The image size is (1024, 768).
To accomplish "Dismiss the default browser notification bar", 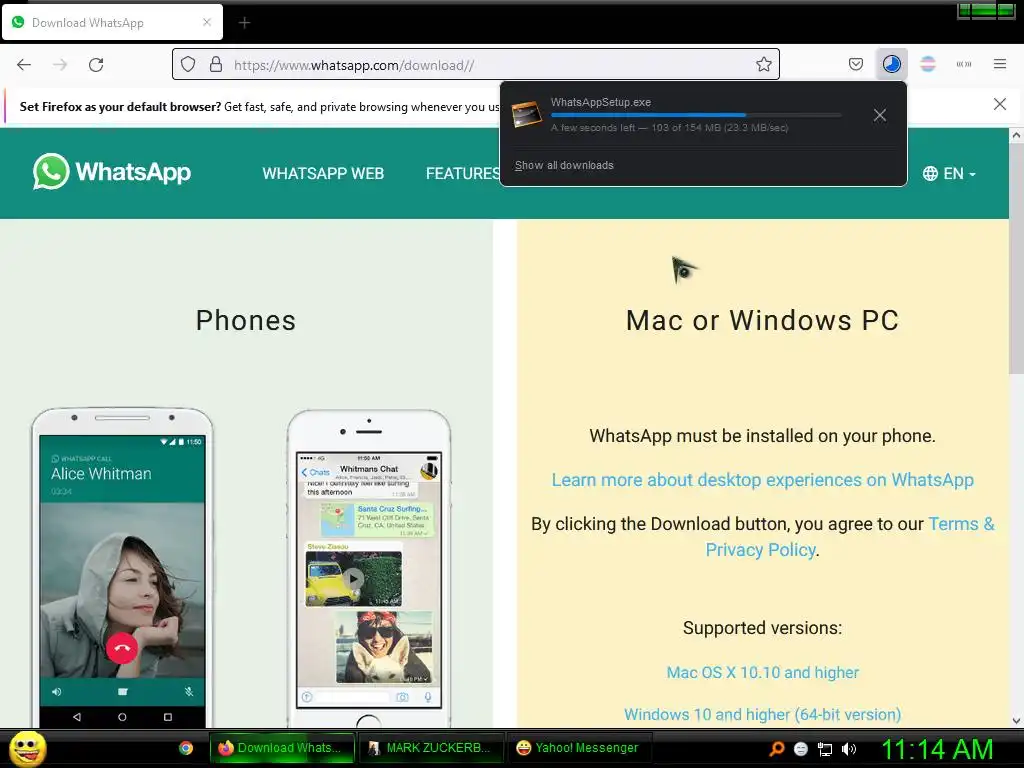I will (x=999, y=104).
